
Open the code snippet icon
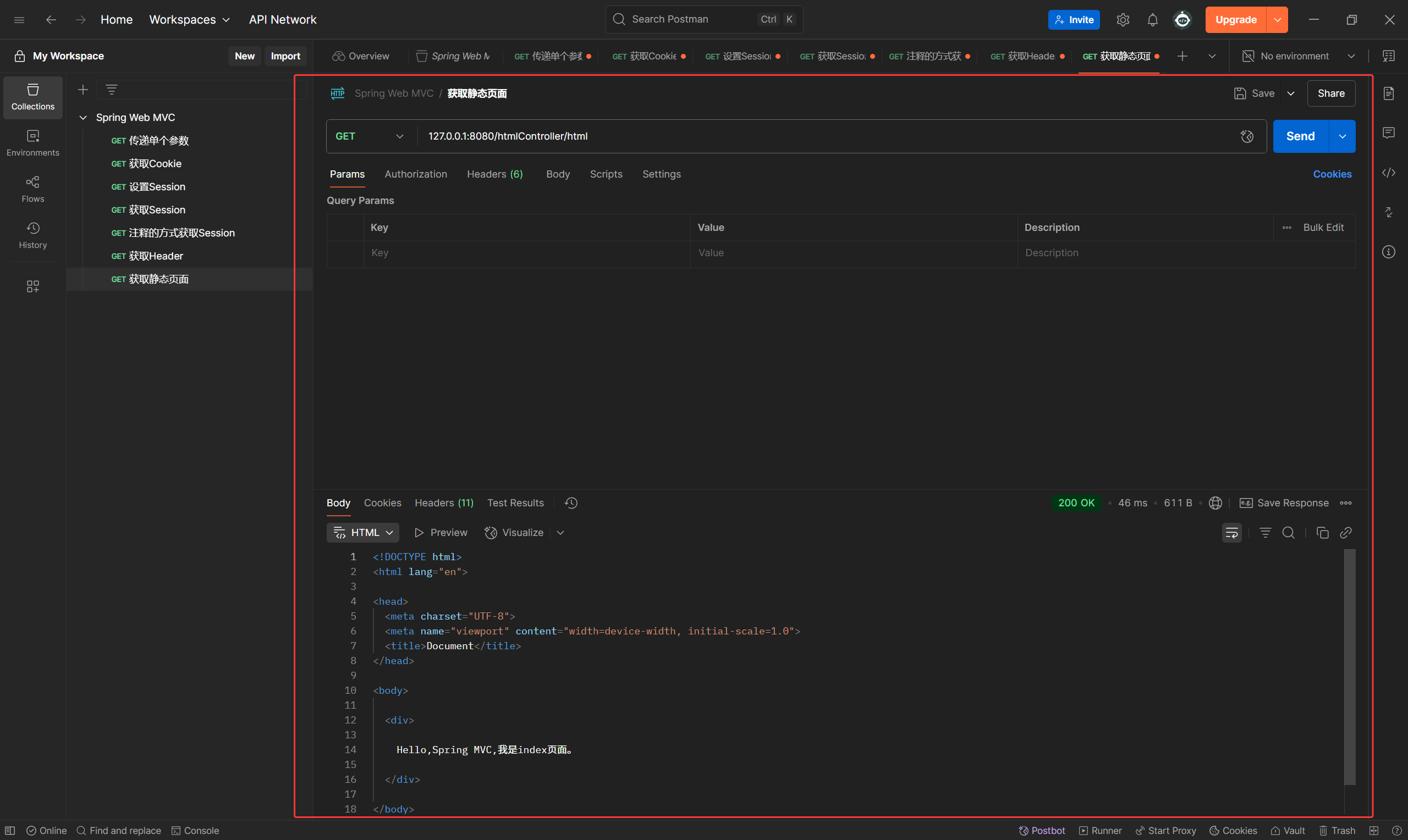click(1388, 173)
